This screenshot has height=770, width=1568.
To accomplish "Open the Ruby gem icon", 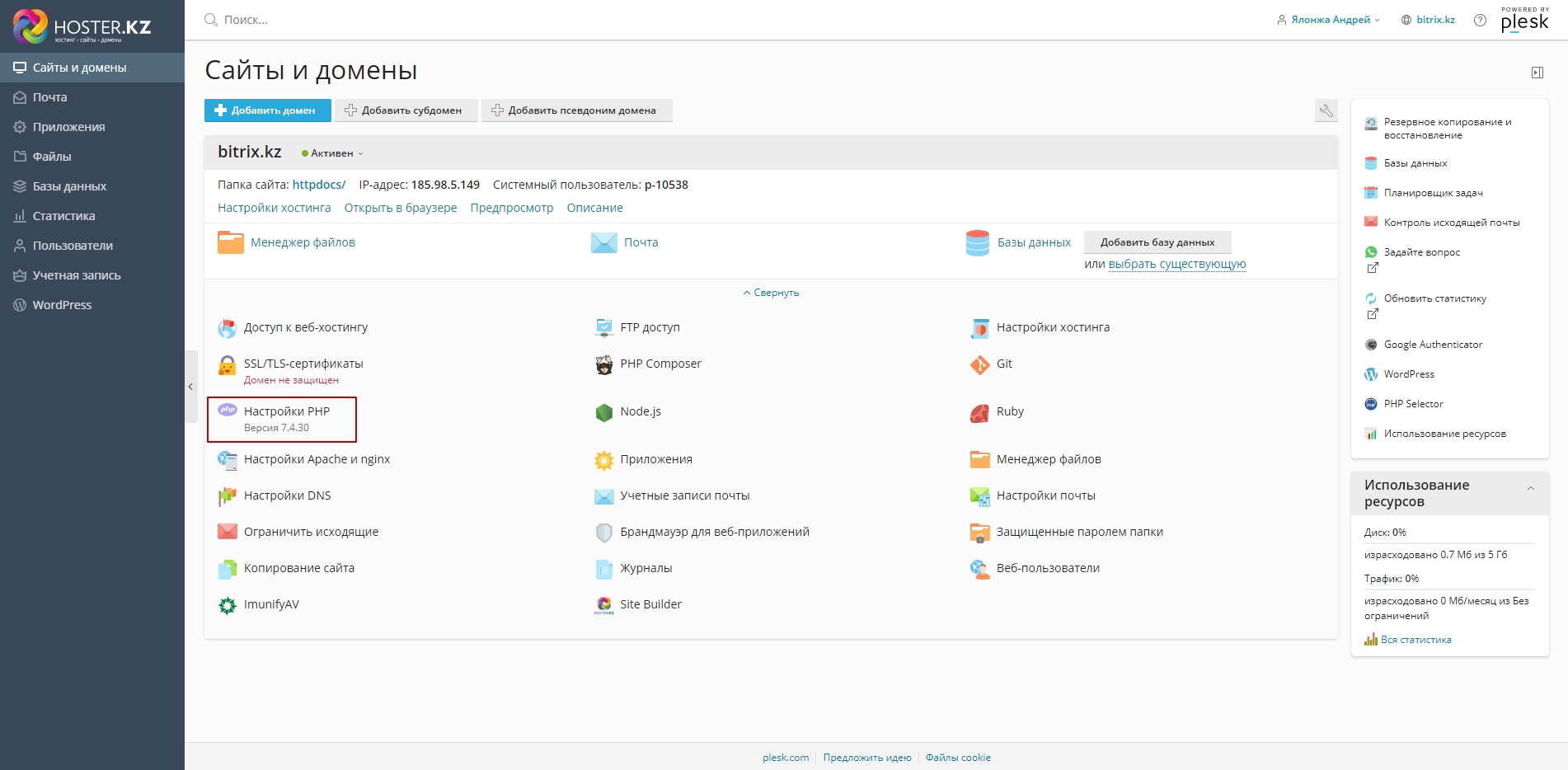I will [x=980, y=412].
